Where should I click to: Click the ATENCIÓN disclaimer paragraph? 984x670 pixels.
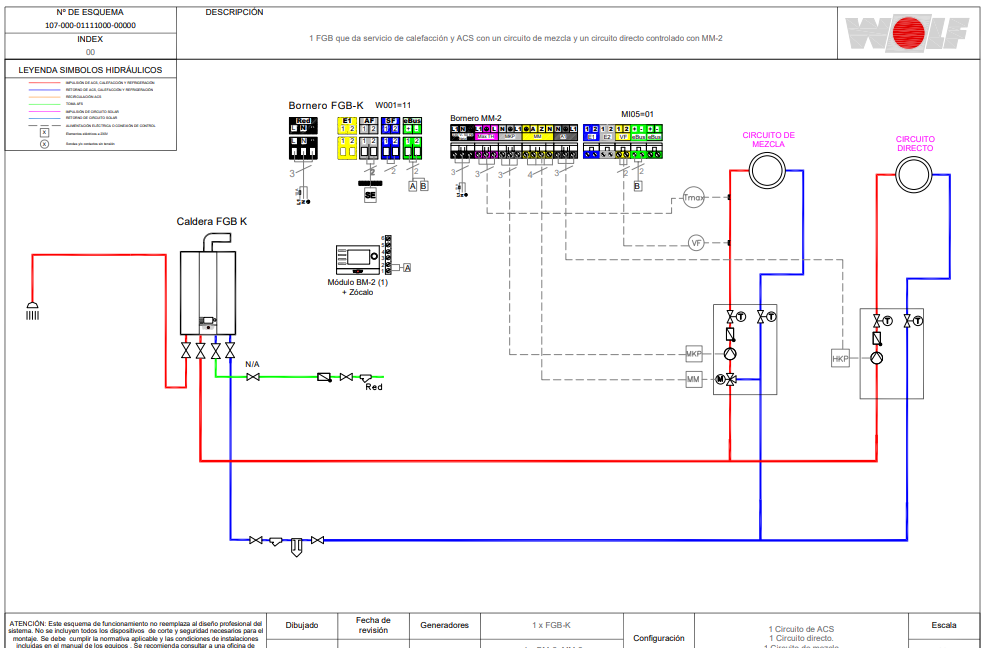[136, 635]
